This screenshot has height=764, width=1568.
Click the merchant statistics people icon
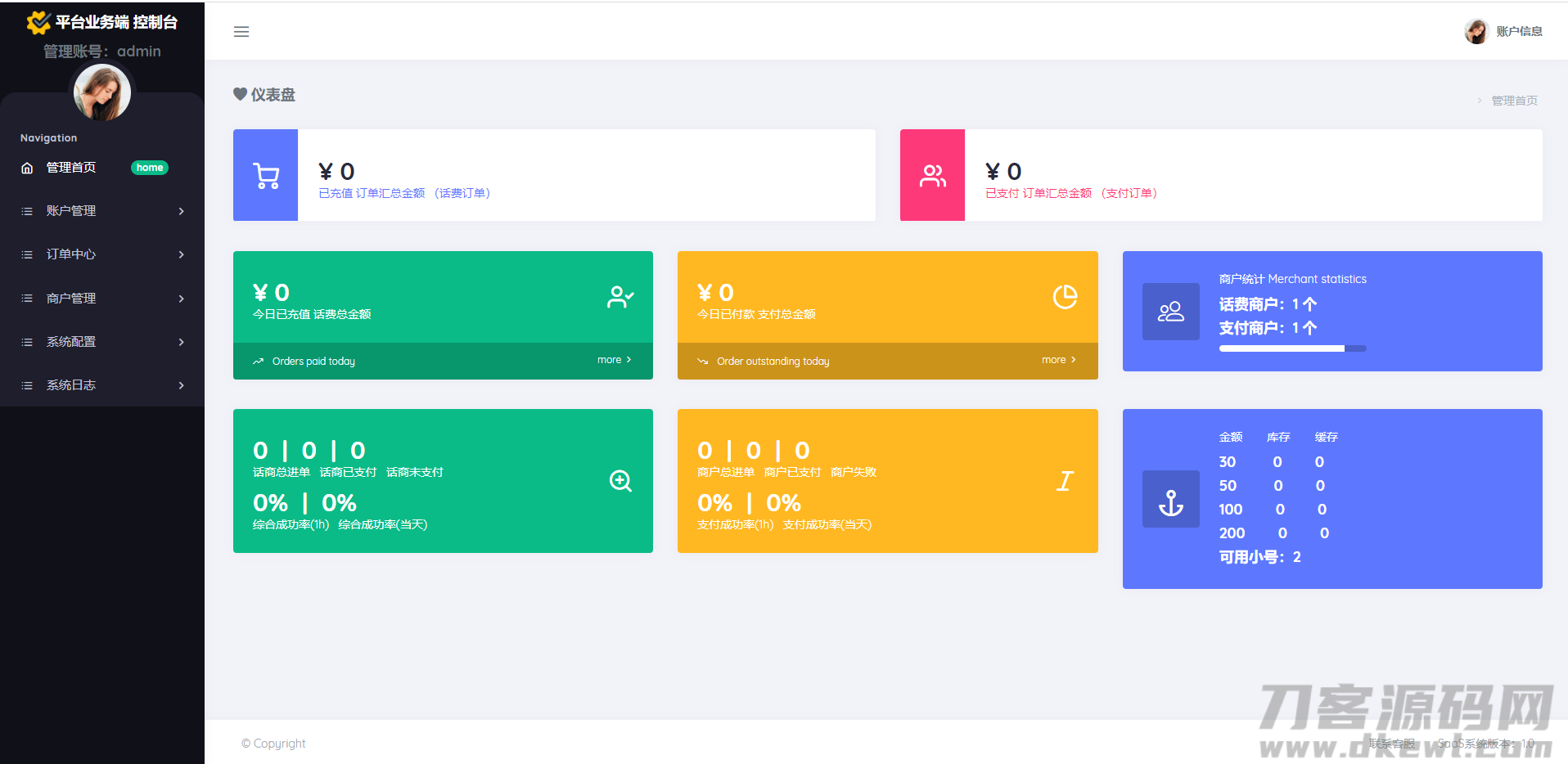click(x=1170, y=312)
